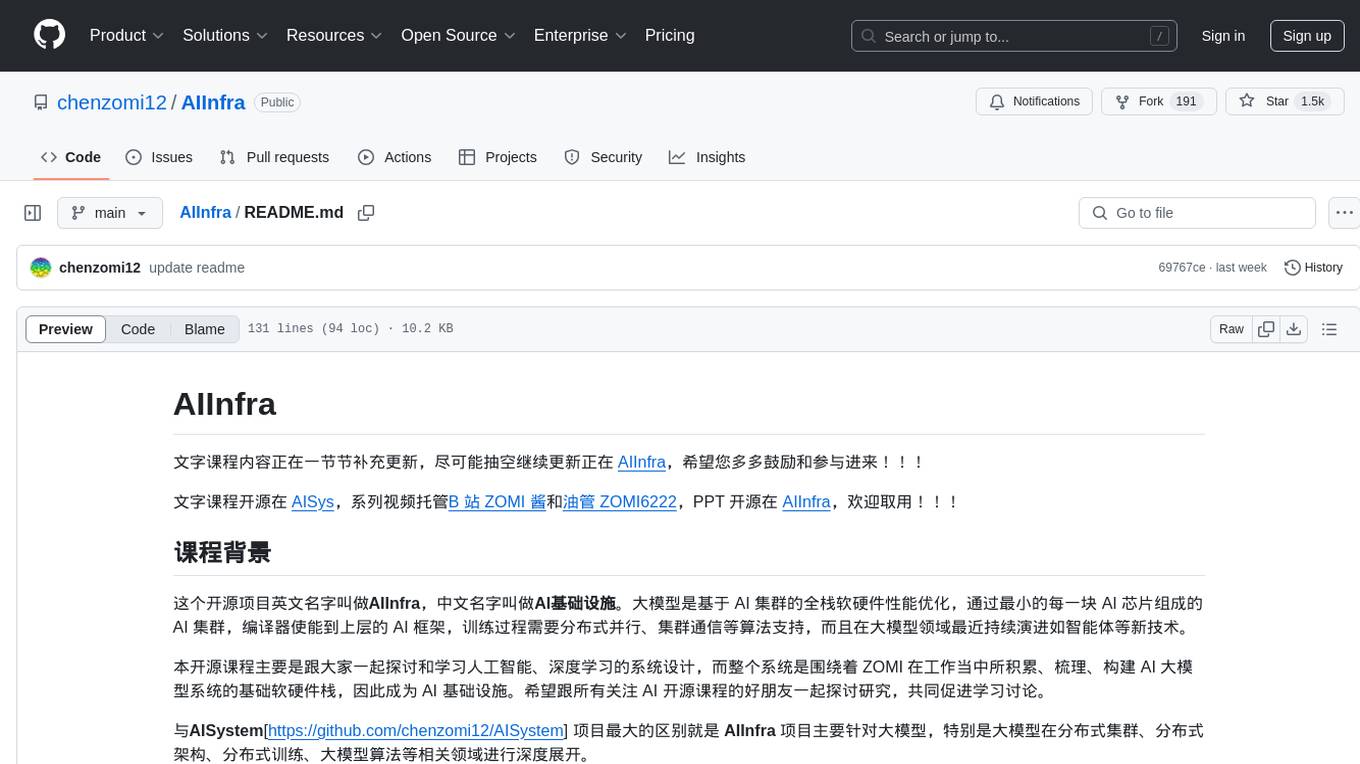Open the more file actions menu
This screenshot has width=1360, height=764.
point(1344,213)
